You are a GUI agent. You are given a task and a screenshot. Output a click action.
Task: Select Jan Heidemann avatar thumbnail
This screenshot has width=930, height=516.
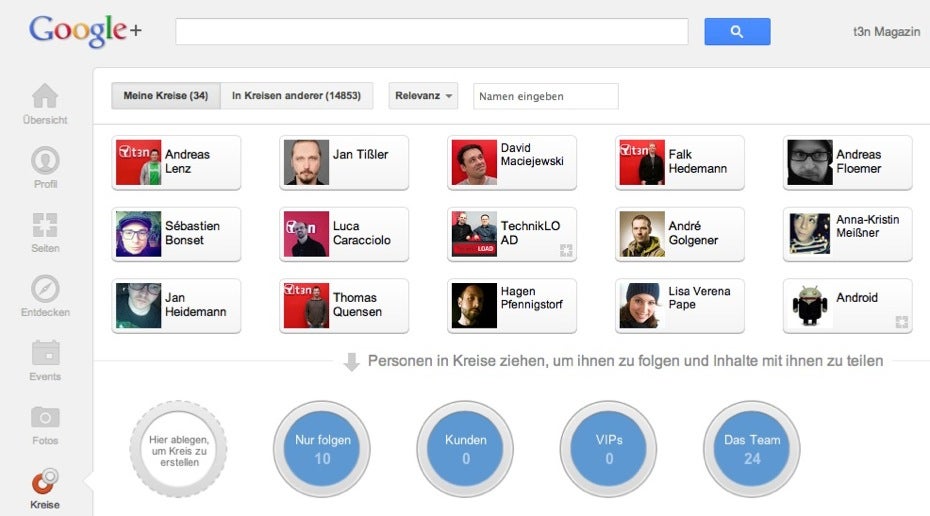138,306
